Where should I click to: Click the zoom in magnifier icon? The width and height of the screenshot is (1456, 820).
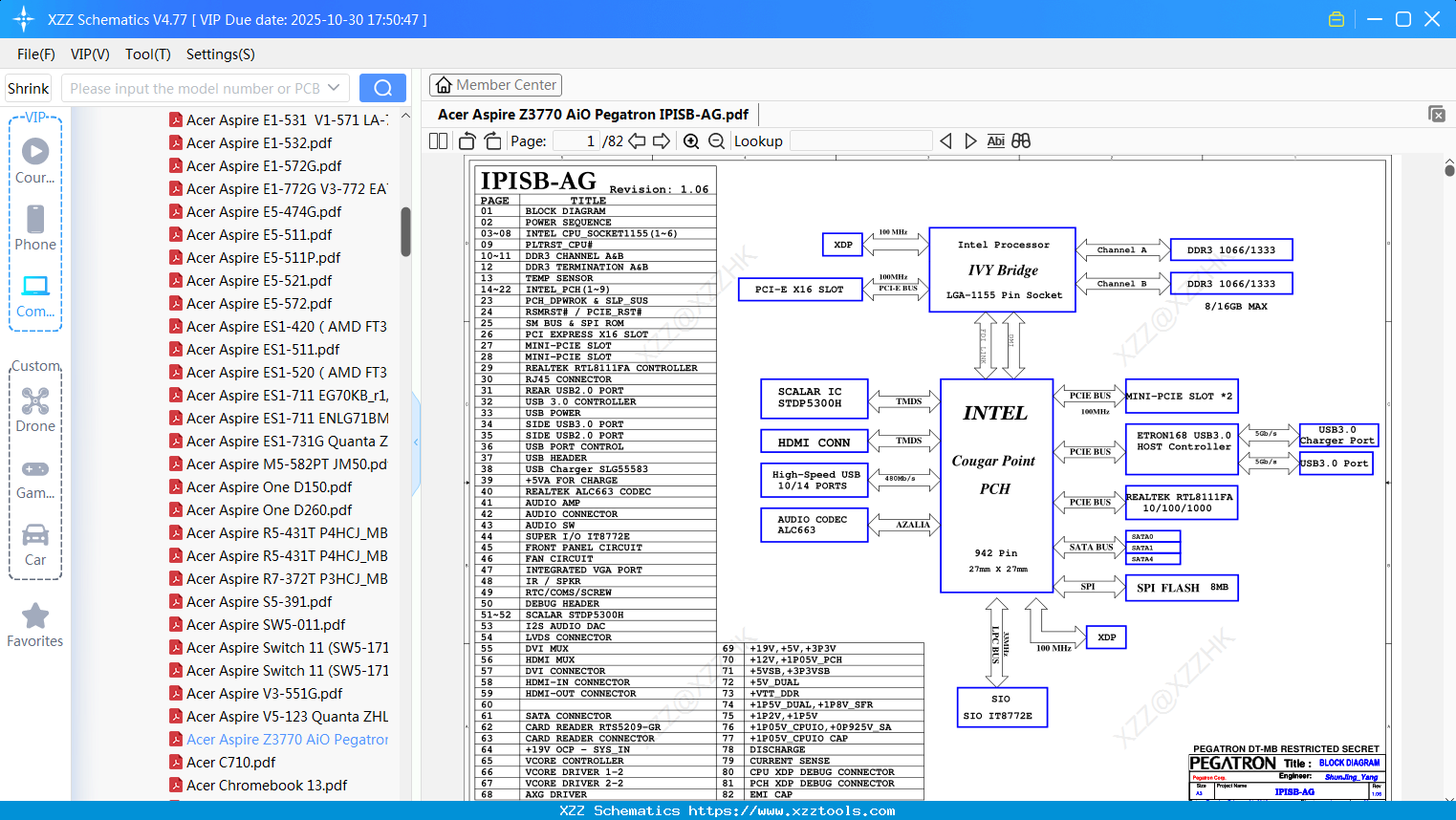(x=691, y=141)
